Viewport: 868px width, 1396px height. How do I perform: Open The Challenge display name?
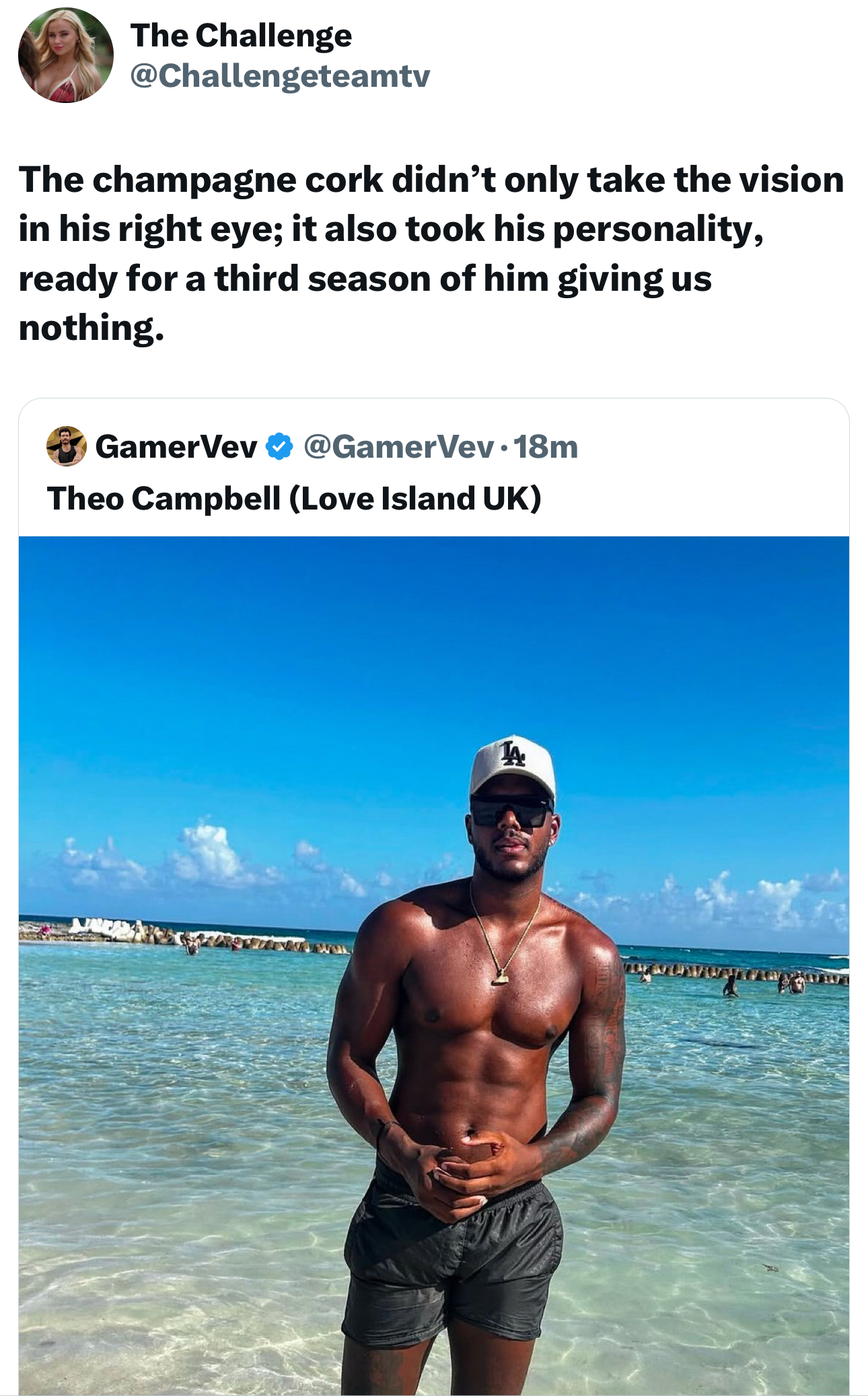241,35
